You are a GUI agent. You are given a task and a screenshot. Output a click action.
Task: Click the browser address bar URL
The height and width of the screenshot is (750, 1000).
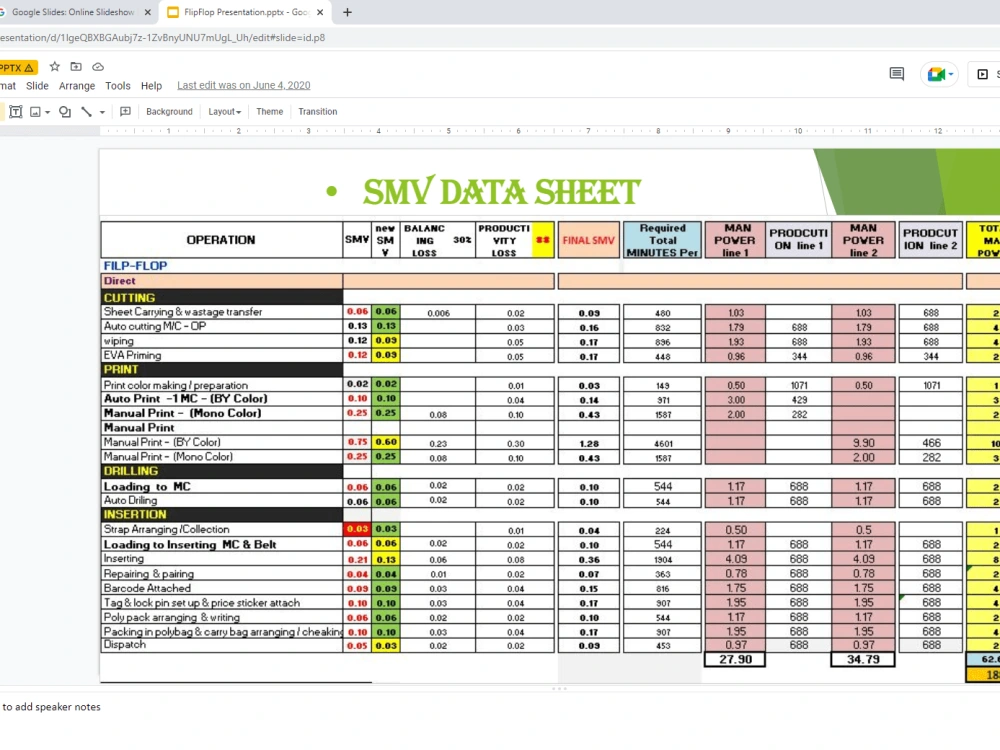163,38
